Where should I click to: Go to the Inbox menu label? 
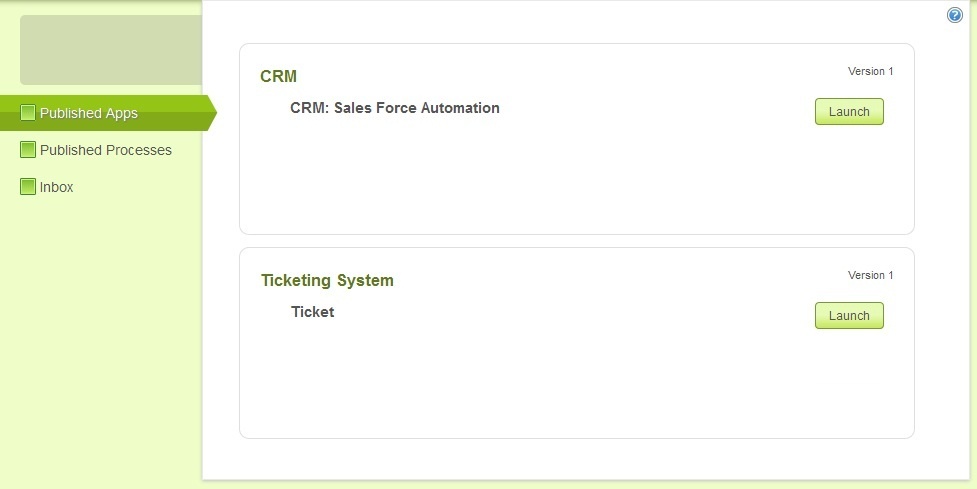[x=57, y=187]
